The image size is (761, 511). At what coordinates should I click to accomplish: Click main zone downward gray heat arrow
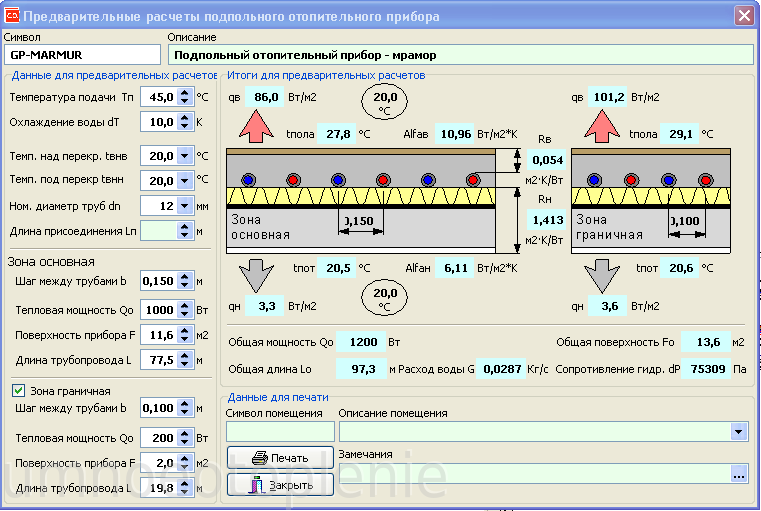point(256,275)
